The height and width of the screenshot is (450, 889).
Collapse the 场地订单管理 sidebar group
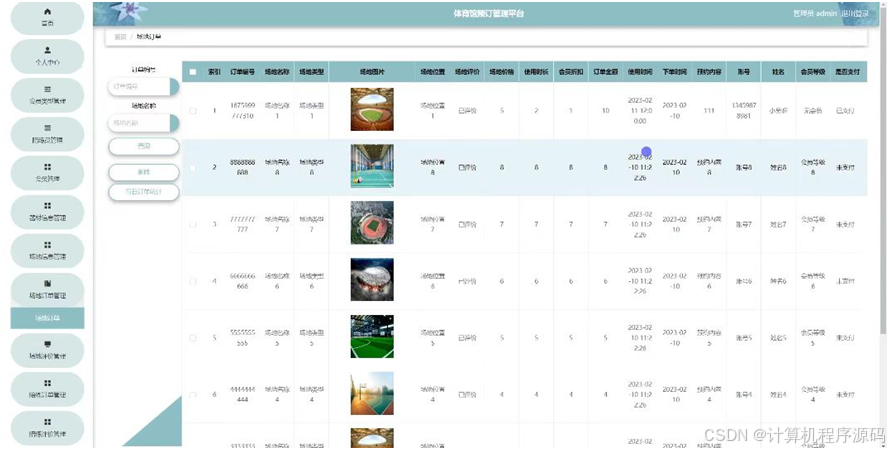pos(48,290)
